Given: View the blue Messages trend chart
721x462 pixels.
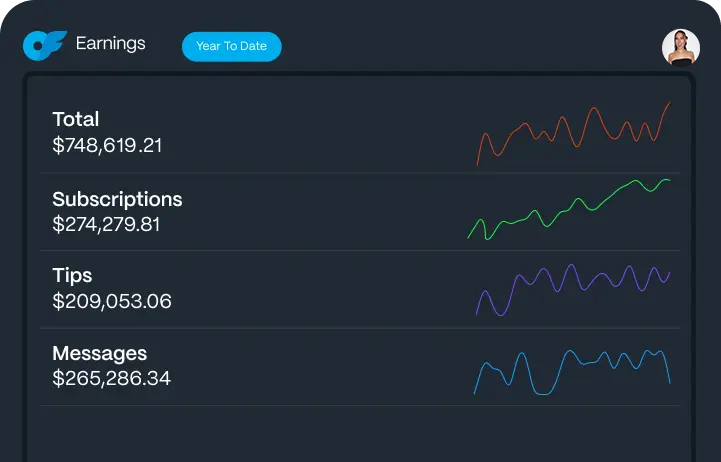Looking at the screenshot, I should pyautogui.click(x=571, y=370).
